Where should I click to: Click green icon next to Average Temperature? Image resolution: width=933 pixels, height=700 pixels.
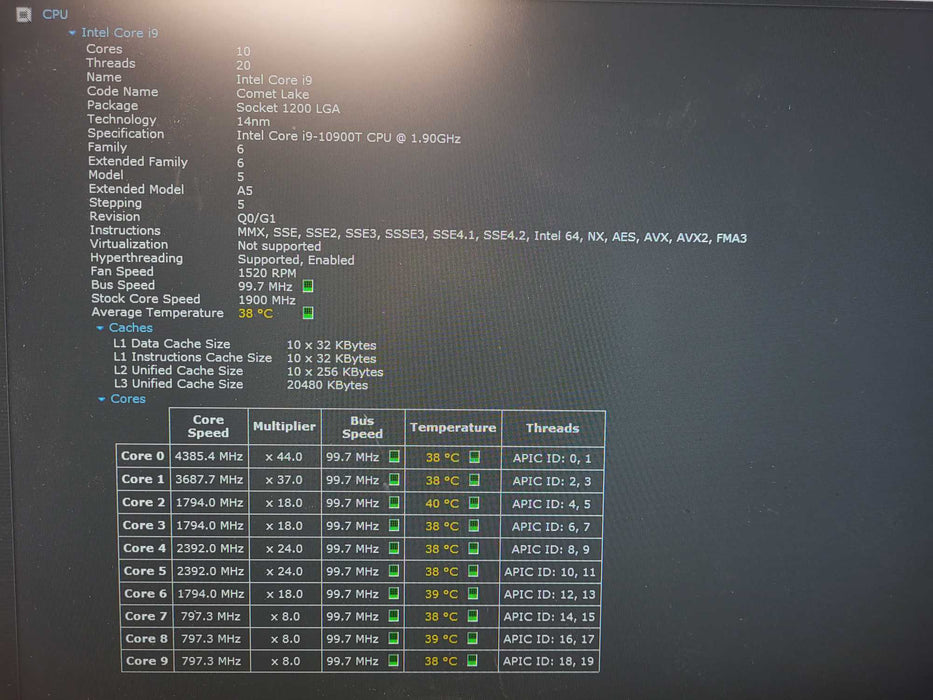308,313
